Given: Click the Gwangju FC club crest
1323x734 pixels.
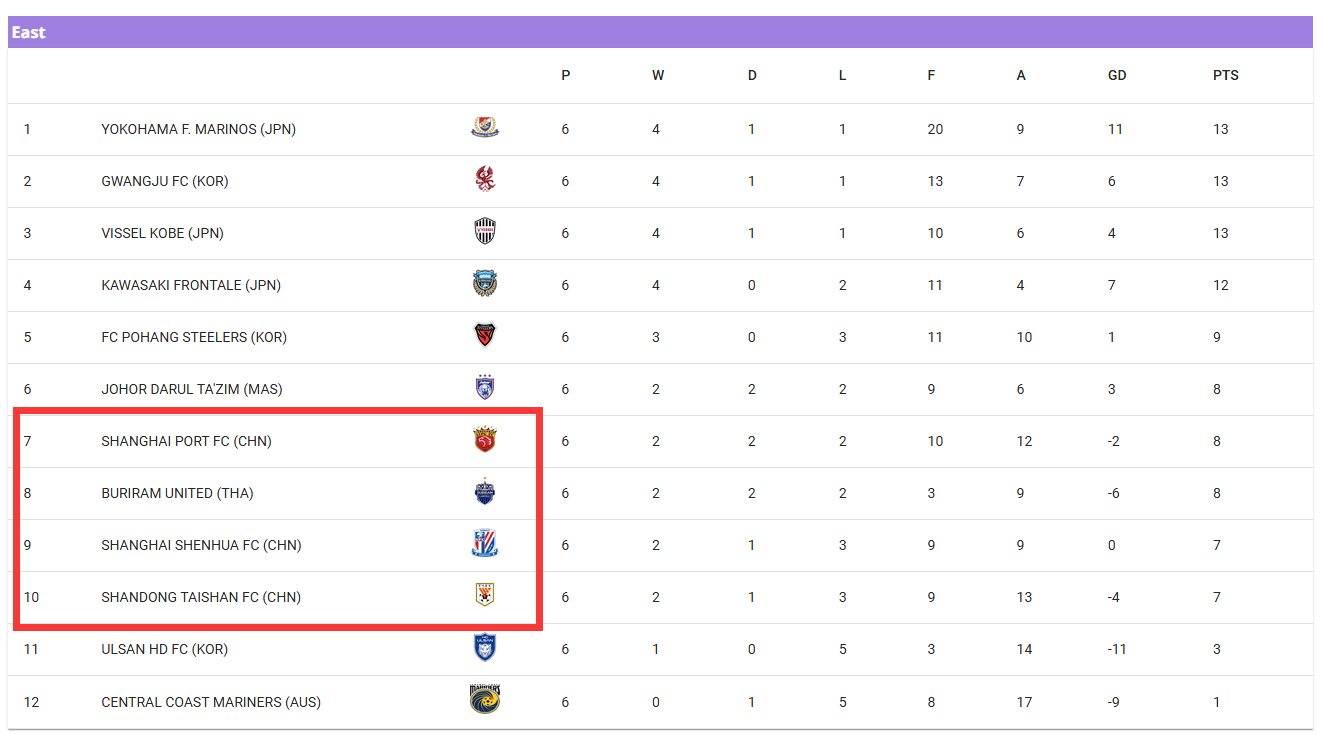Looking at the screenshot, I should [485, 180].
